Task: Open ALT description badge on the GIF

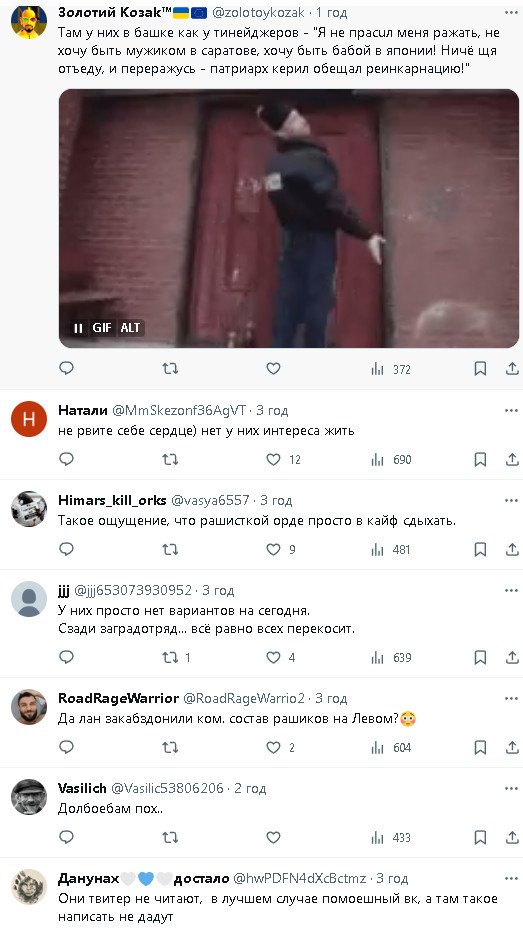Action: pos(130,328)
